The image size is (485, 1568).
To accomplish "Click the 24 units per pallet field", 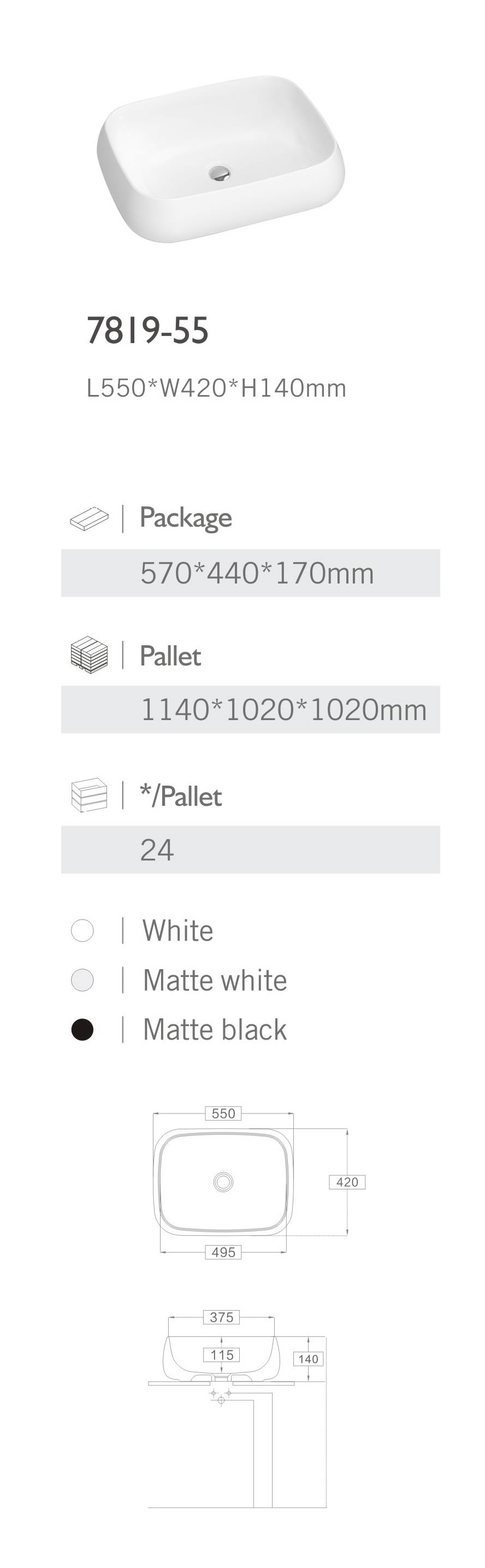I will (x=250, y=849).
